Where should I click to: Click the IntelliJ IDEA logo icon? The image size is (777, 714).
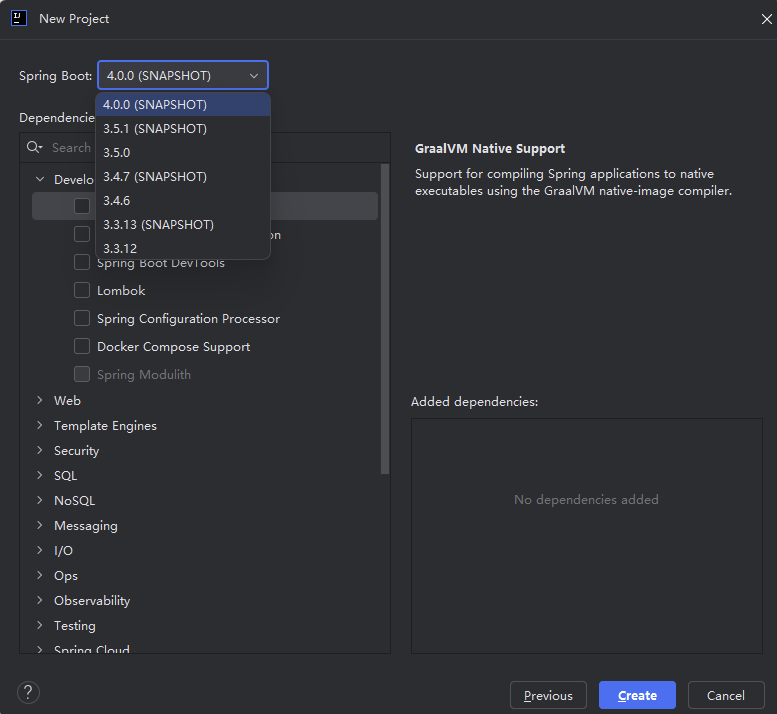(19, 18)
